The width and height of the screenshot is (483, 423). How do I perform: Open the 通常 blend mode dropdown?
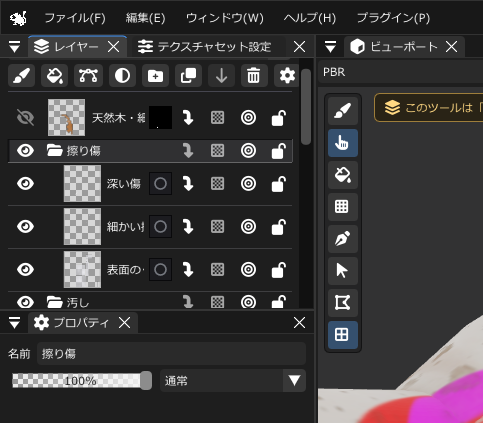233,380
